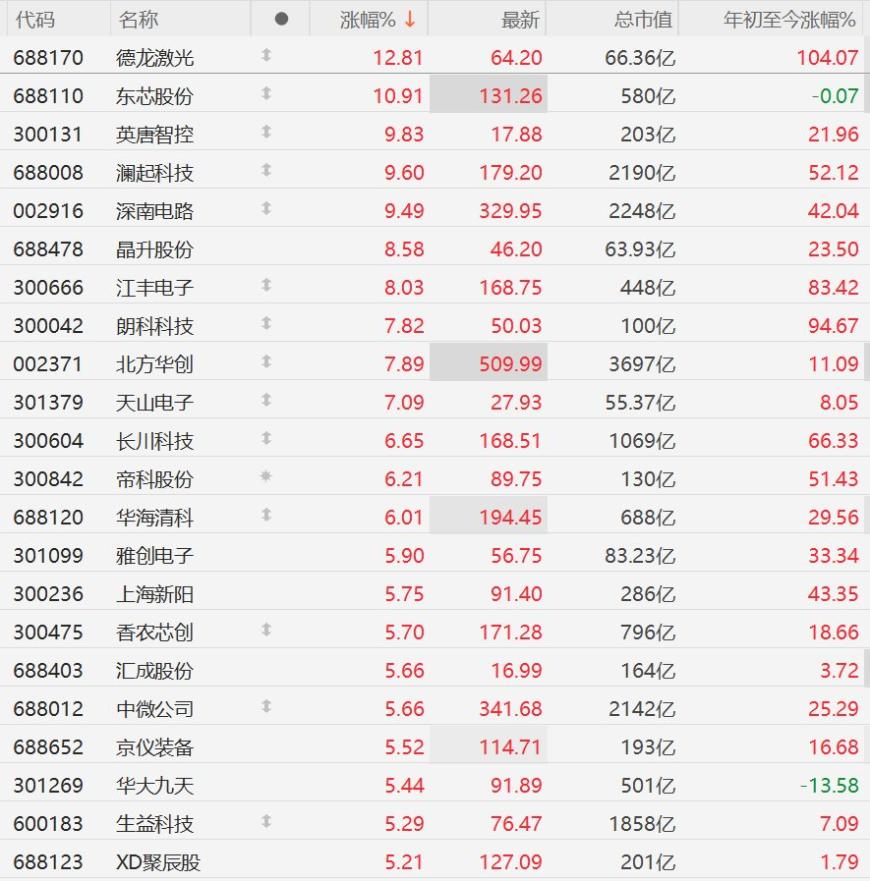
Task: Select the 上海新阳 row
Action: point(154,593)
